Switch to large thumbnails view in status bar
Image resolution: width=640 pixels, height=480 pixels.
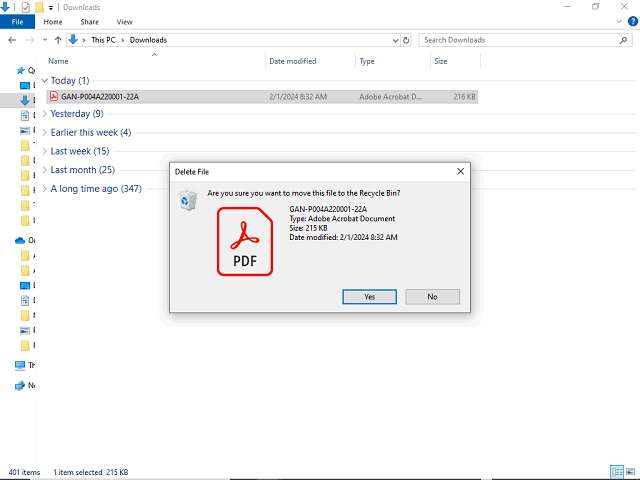pyautogui.click(x=631, y=472)
